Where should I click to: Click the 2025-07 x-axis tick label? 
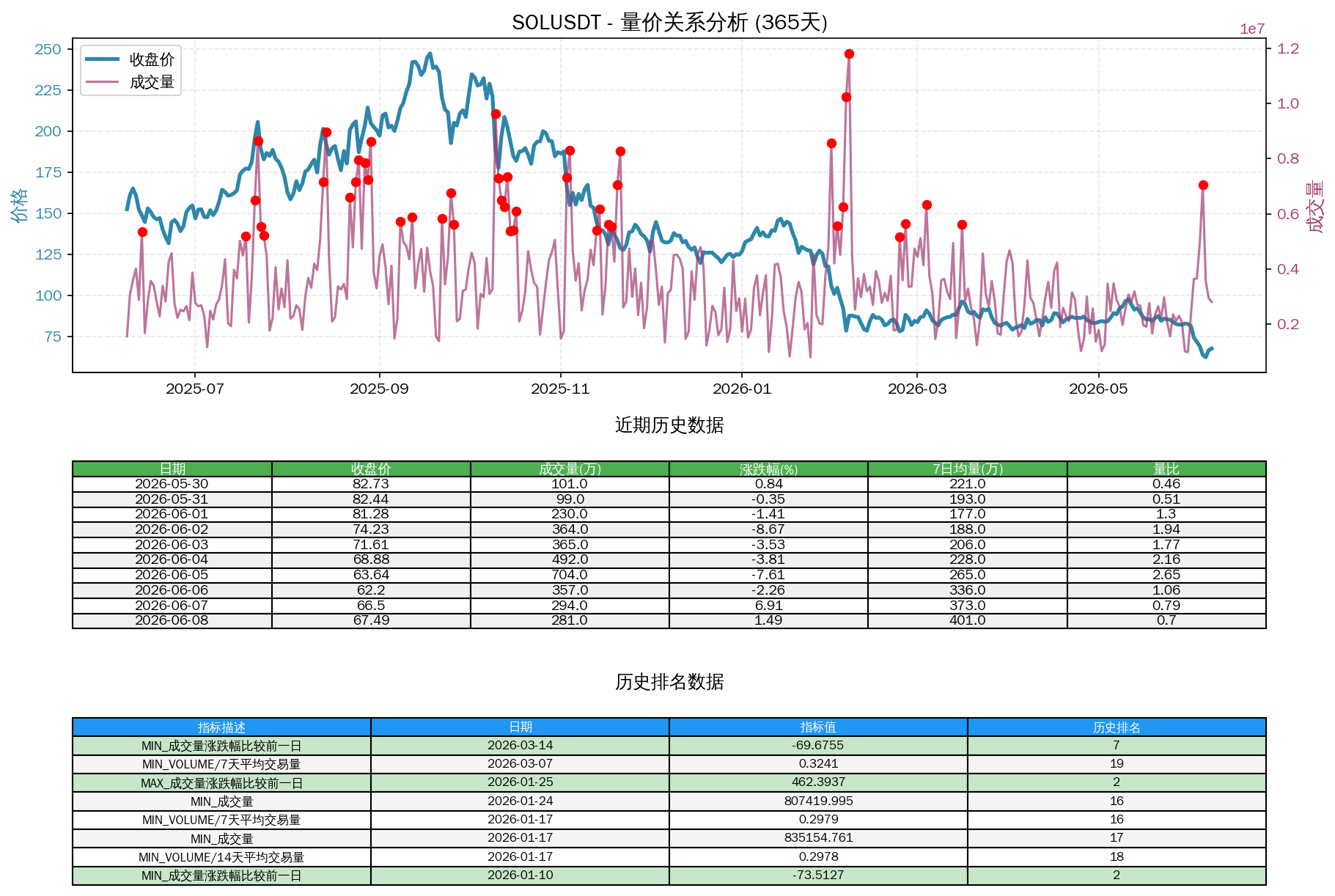pos(195,389)
